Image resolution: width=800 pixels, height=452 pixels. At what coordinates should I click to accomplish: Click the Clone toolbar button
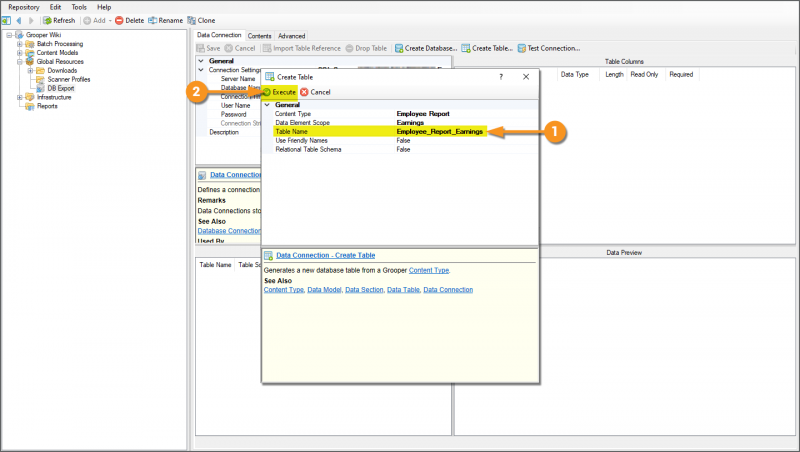click(x=201, y=20)
